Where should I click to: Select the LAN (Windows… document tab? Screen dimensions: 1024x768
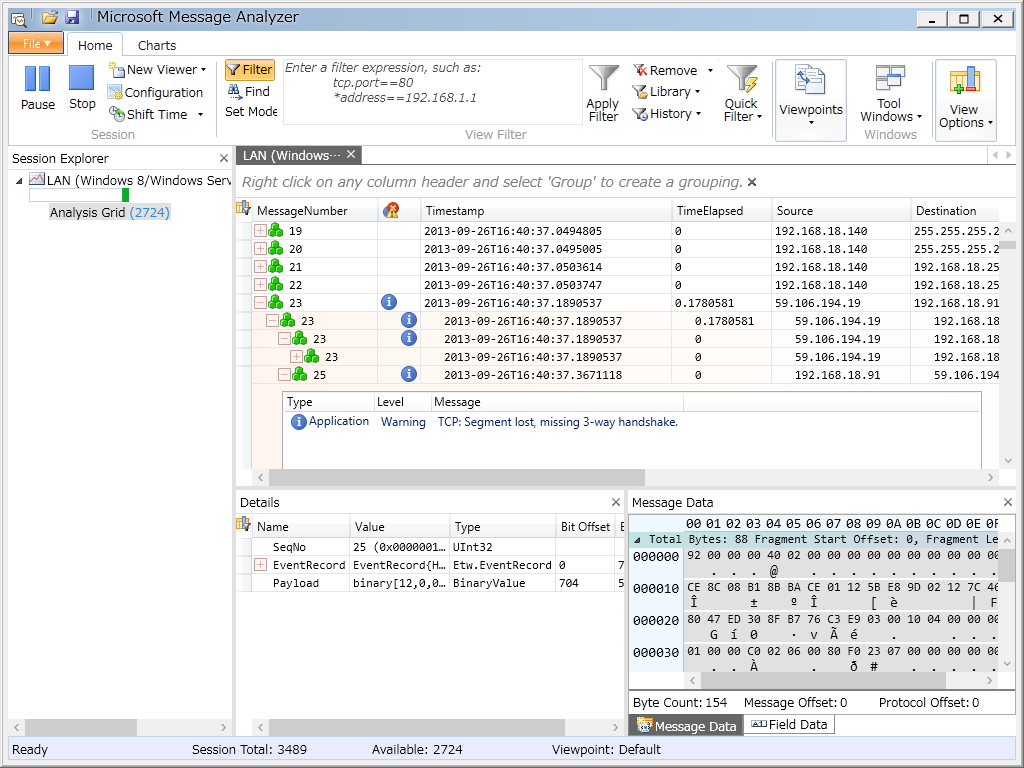pos(291,155)
